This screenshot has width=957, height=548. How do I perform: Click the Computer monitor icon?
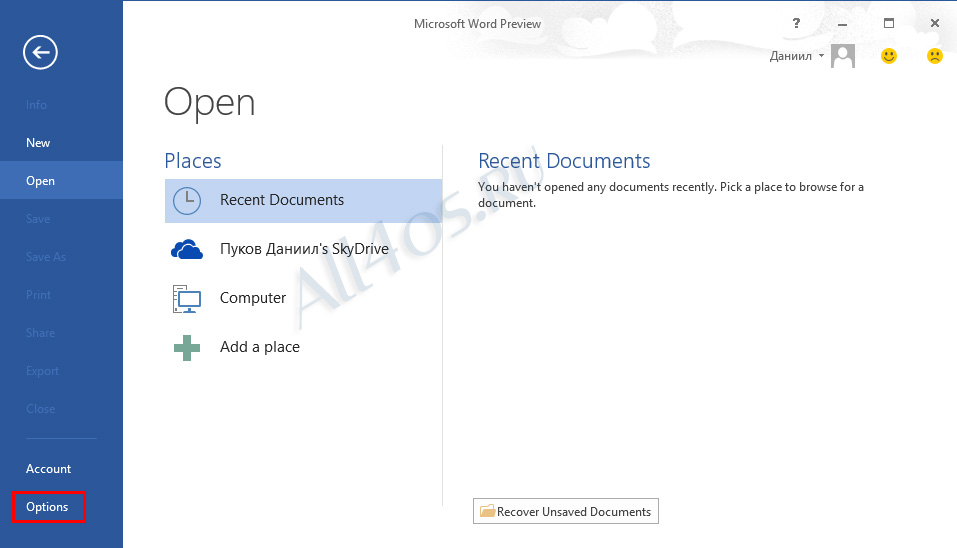187,298
